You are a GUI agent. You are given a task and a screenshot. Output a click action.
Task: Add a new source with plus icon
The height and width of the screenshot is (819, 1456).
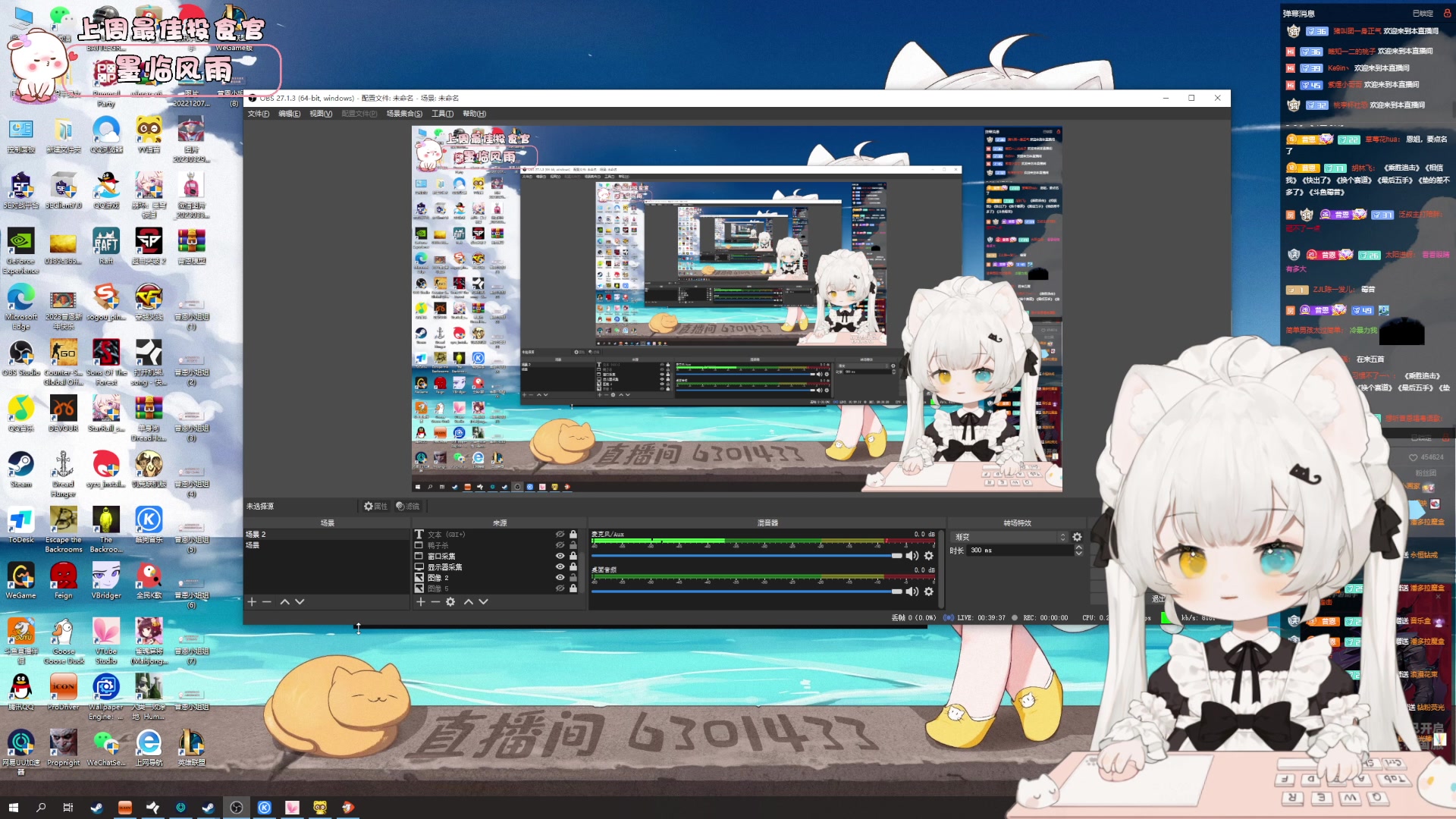[x=420, y=601]
